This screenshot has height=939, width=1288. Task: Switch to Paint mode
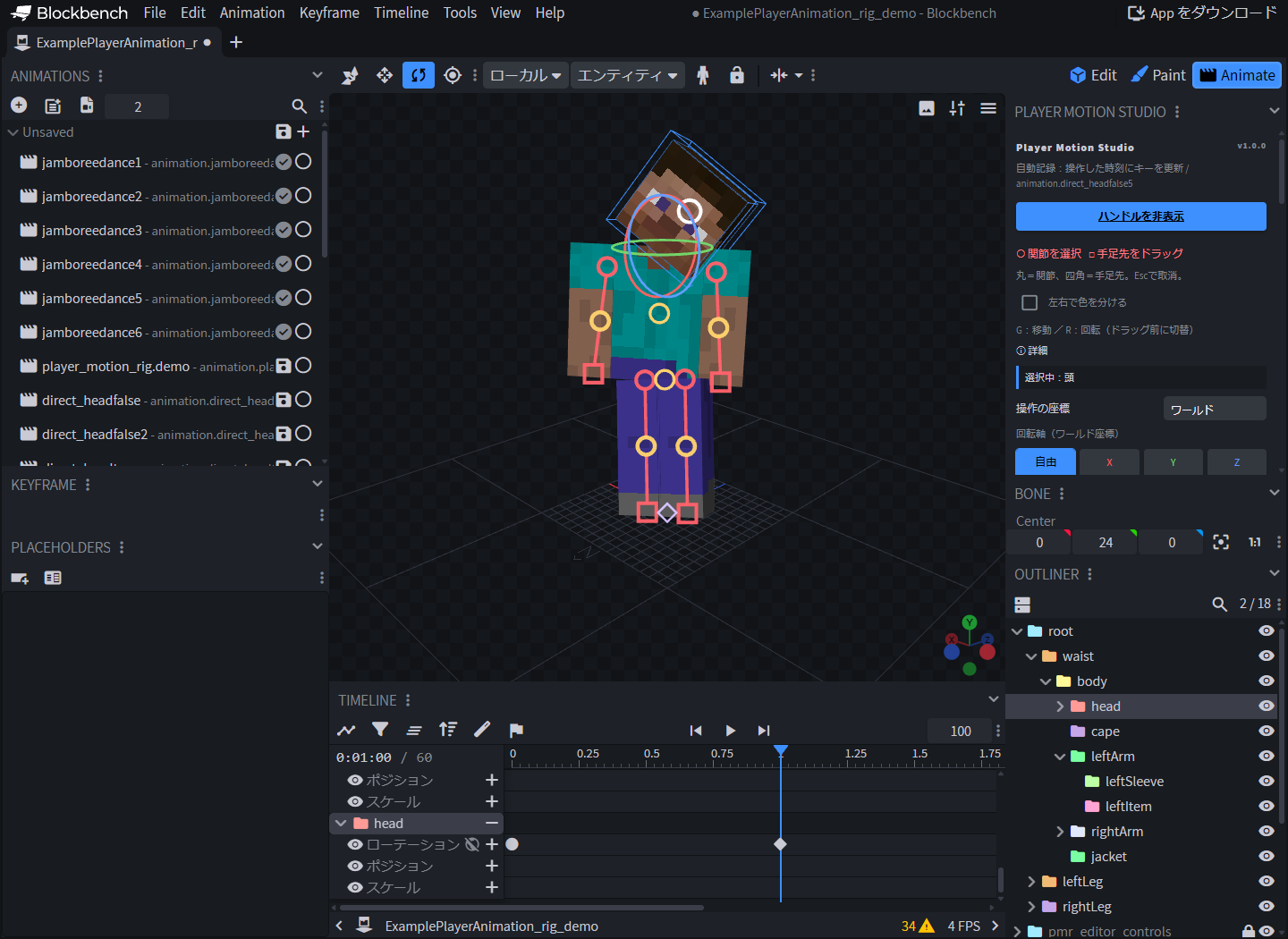1158,75
